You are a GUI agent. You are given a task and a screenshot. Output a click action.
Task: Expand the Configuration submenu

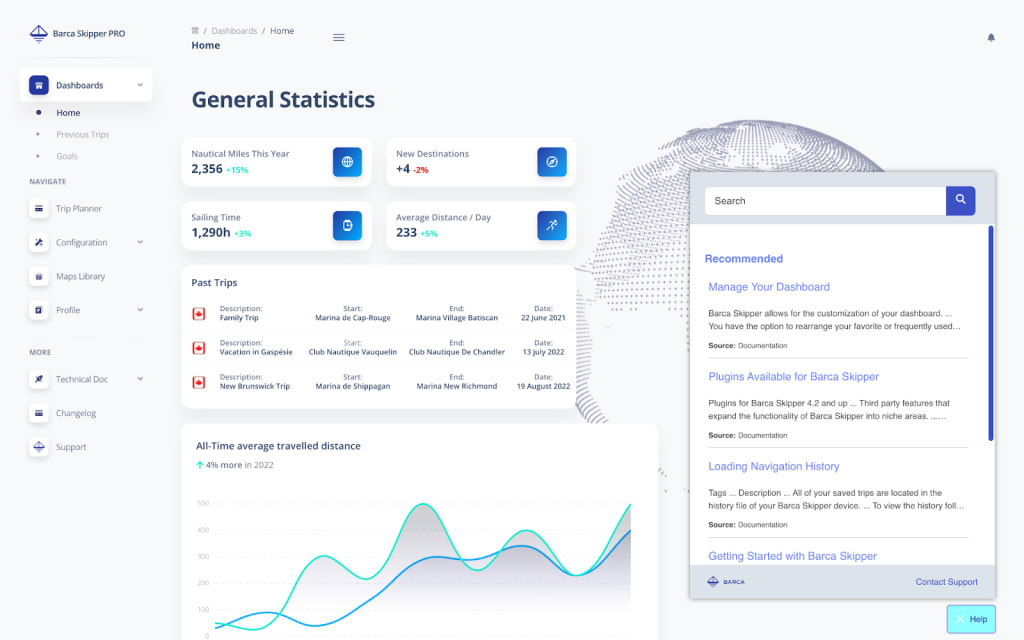(x=140, y=242)
